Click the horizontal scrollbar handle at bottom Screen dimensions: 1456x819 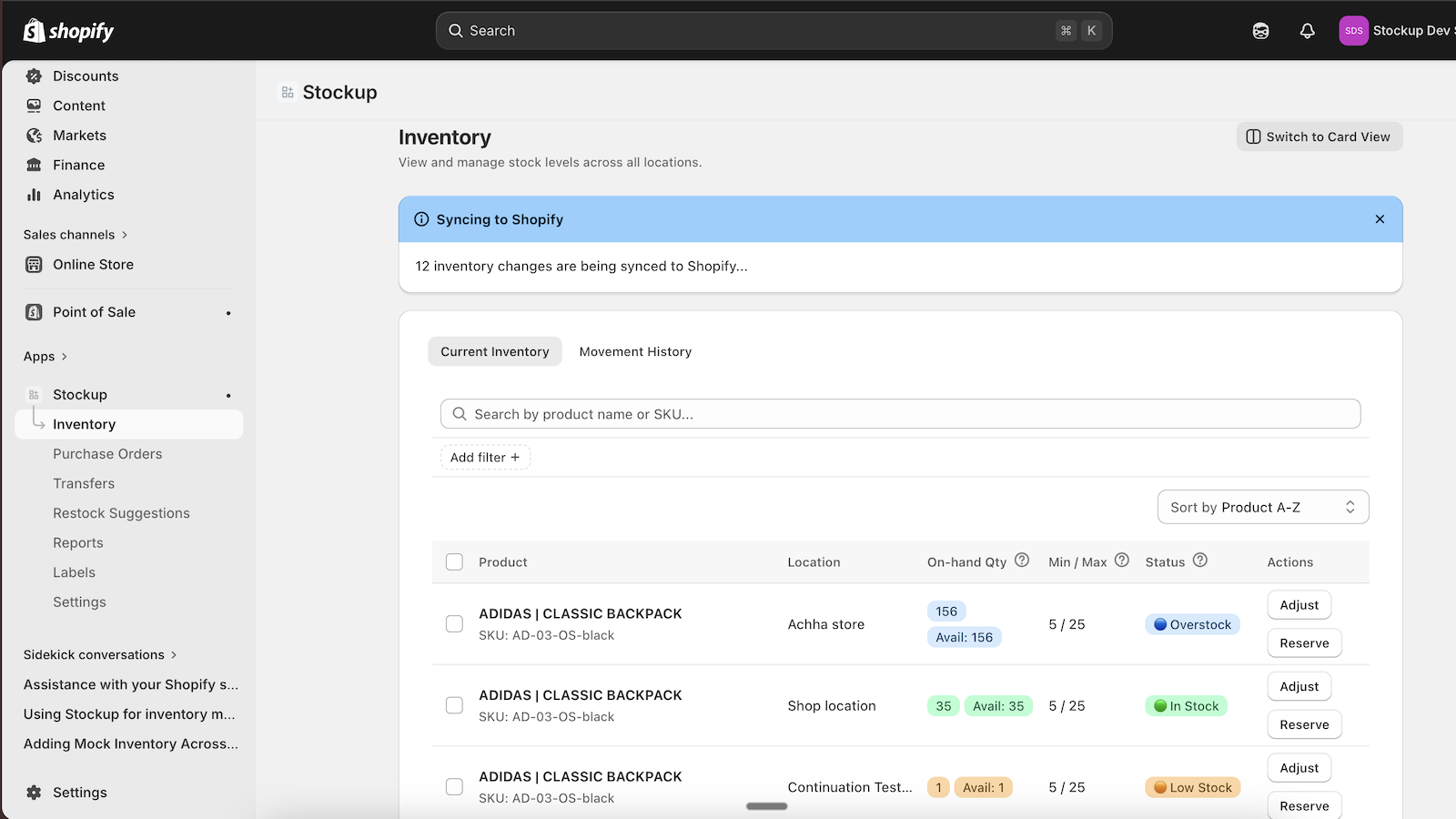[767, 806]
